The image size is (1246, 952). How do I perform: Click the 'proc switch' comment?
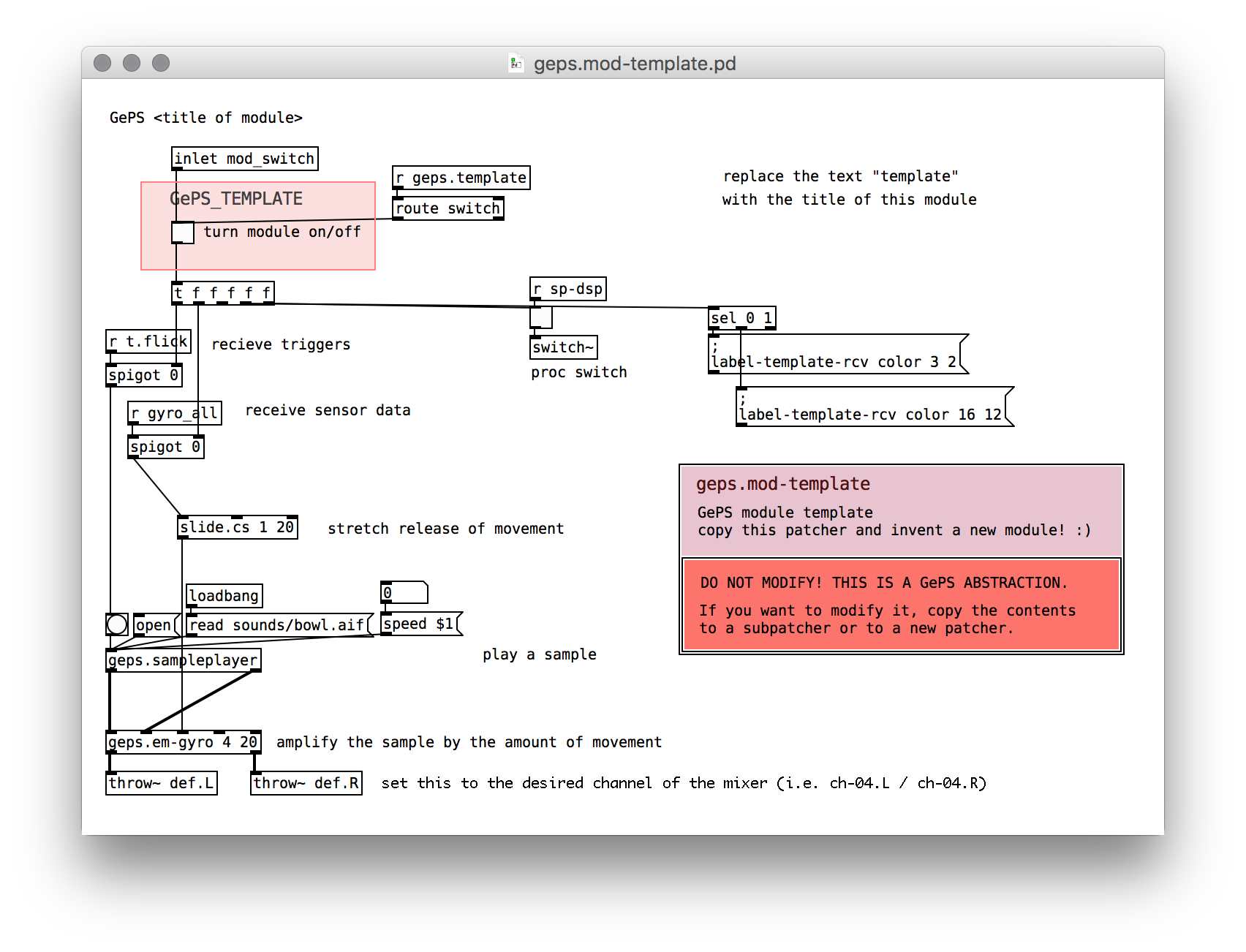(x=578, y=372)
